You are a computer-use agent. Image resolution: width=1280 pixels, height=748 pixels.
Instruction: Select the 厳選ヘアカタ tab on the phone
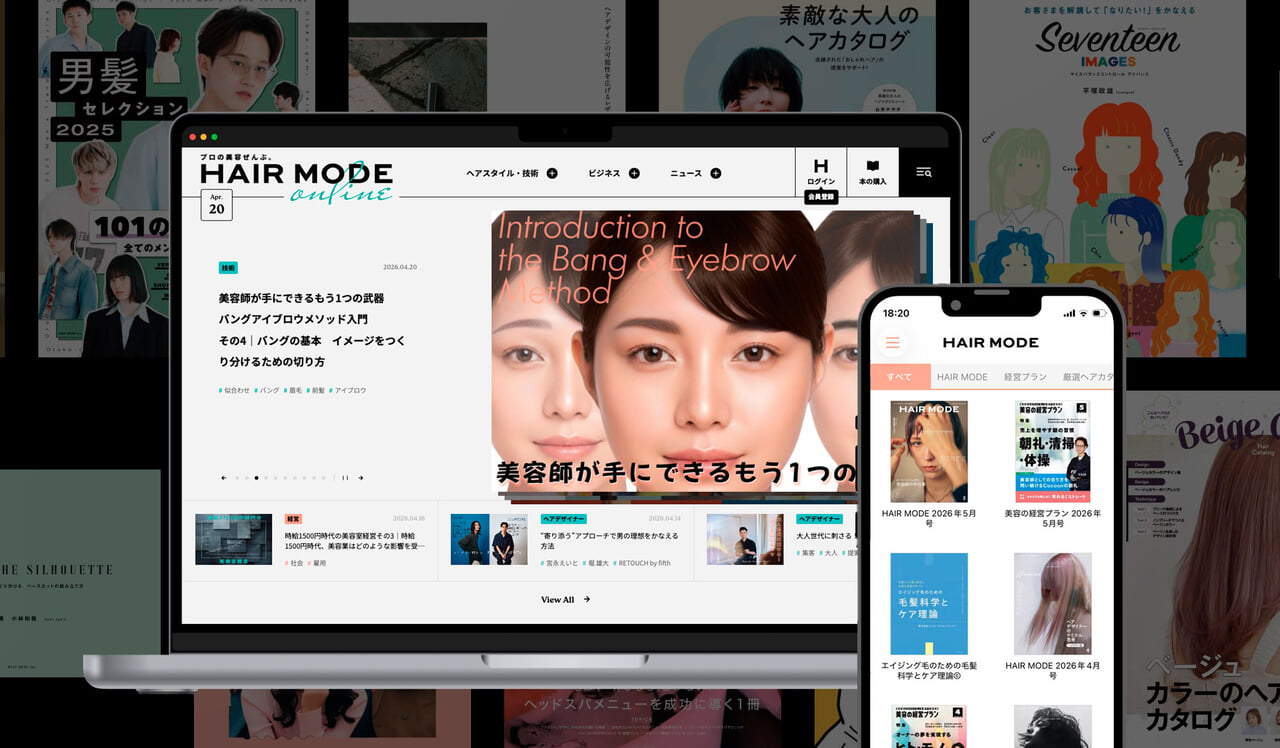(x=1088, y=377)
